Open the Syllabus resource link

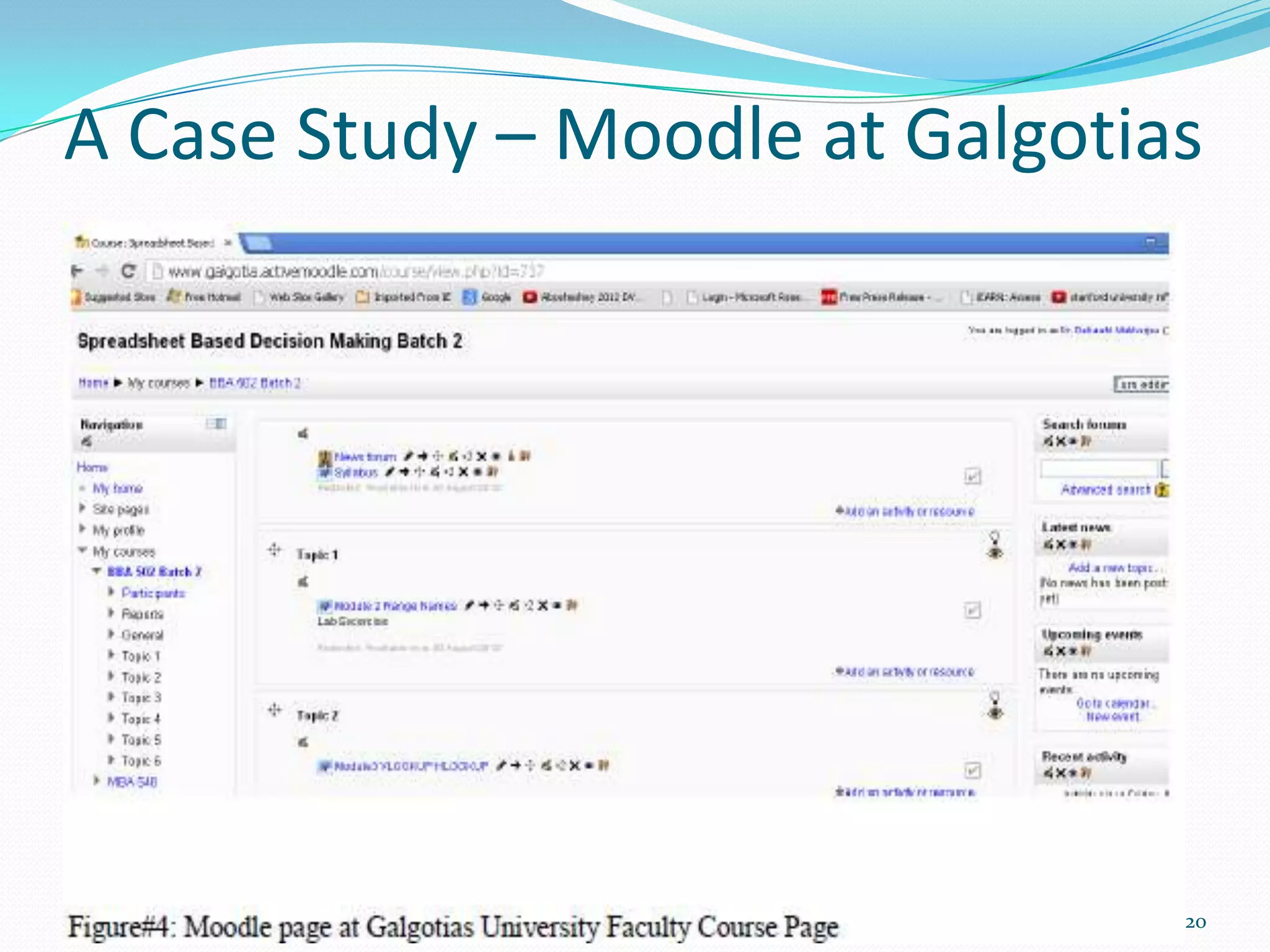[355, 472]
